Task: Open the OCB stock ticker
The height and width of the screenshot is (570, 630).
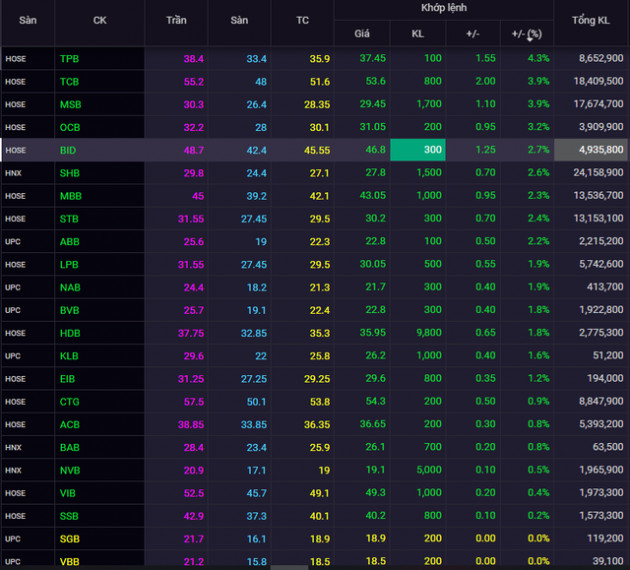Action: (70, 127)
